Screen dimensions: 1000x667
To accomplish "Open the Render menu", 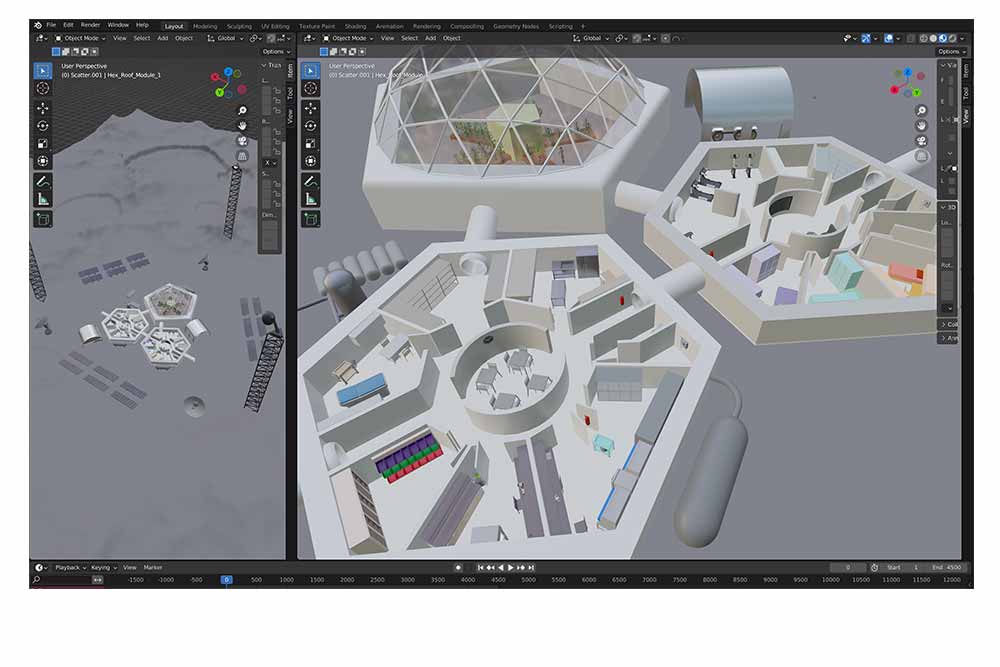I will 90,25.
